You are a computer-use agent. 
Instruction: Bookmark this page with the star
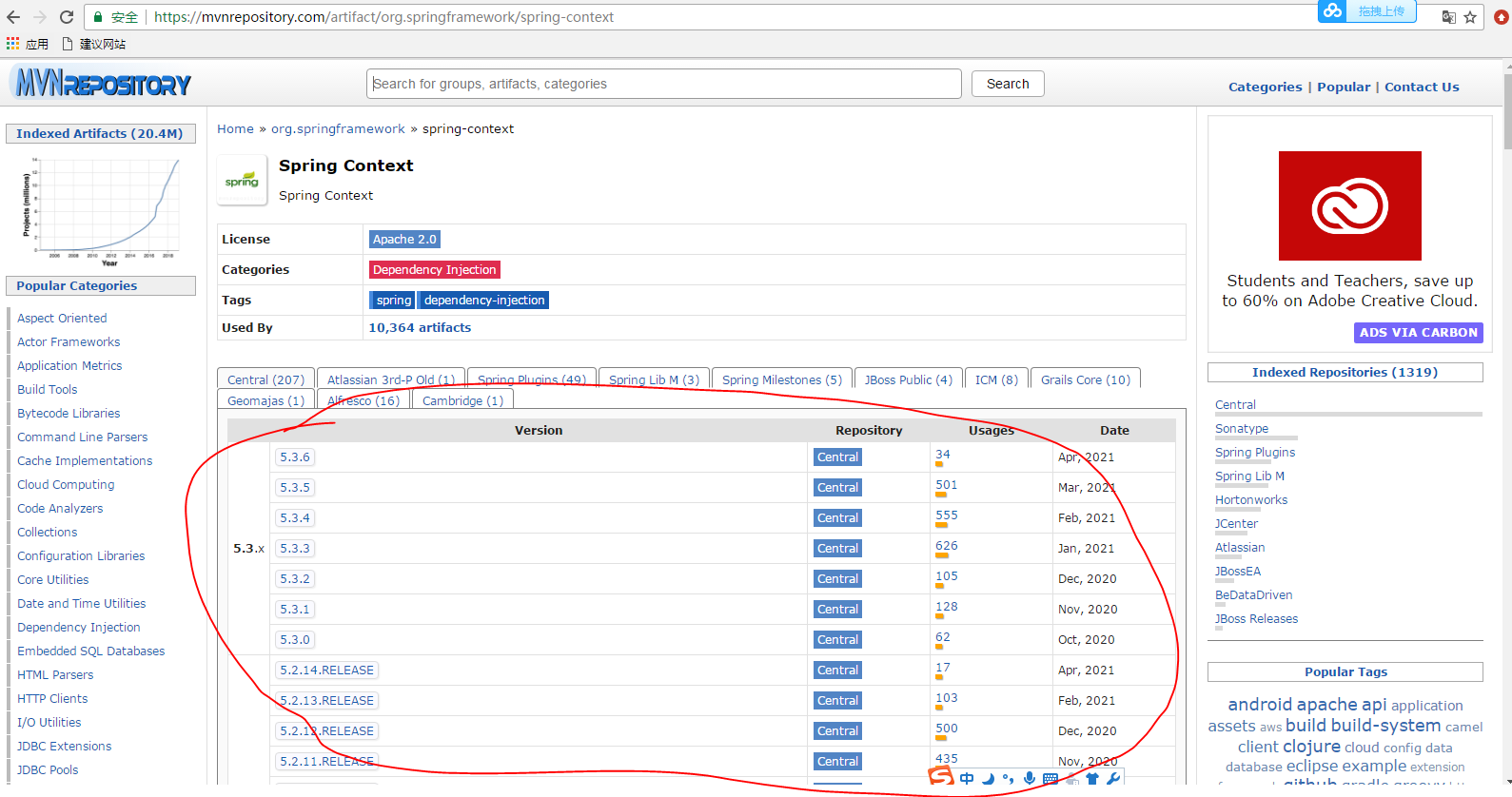tap(1470, 17)
